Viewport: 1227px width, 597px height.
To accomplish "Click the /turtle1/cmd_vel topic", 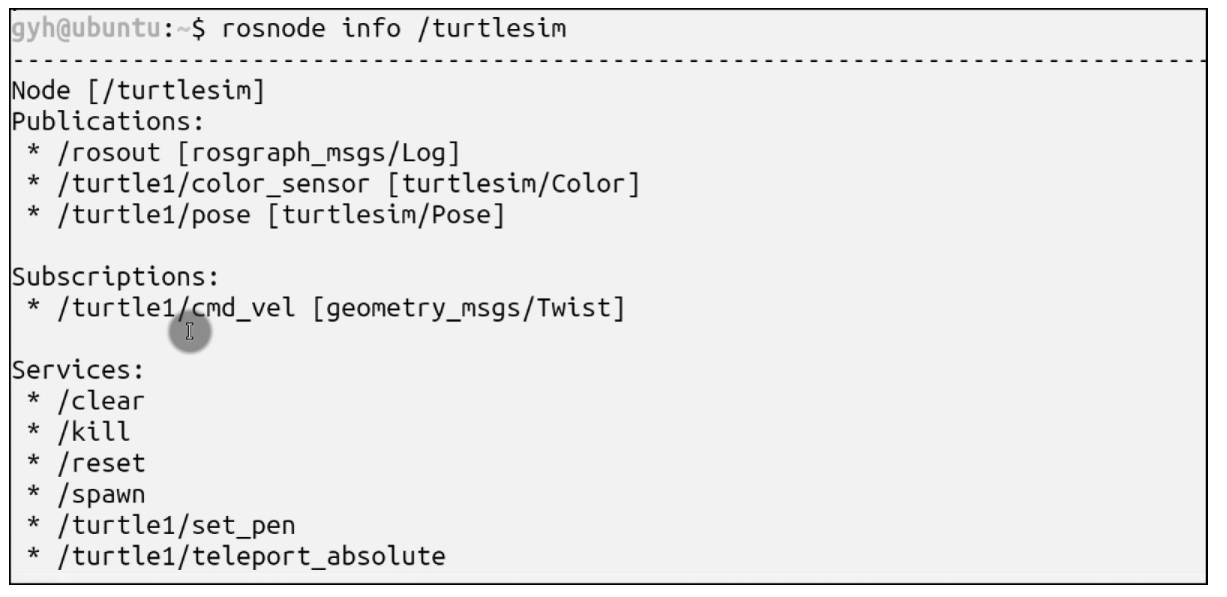I will pos(175,308).
